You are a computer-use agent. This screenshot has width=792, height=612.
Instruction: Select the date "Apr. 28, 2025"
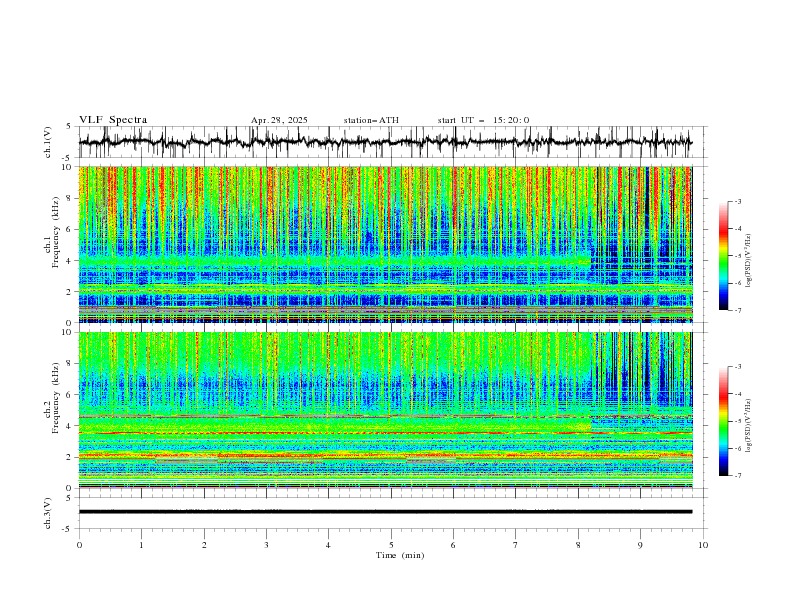pyautogui.click(x=279, y=120)
